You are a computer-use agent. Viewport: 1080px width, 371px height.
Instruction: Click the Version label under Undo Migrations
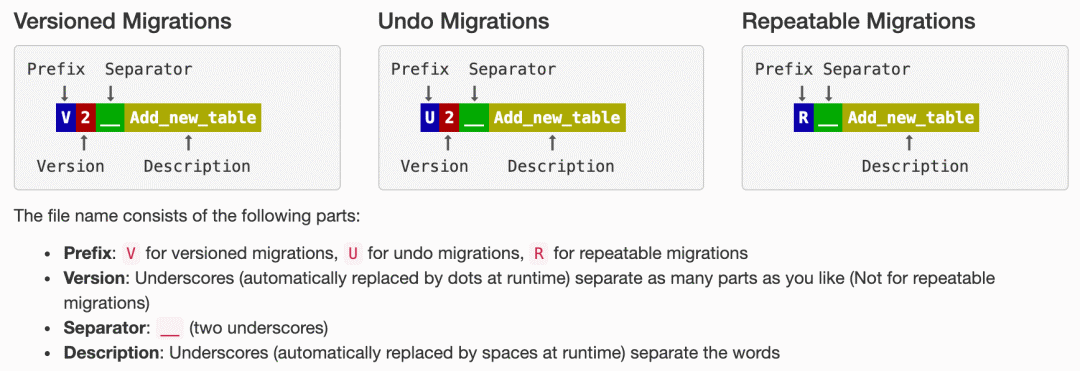click(x=435, y=166)
